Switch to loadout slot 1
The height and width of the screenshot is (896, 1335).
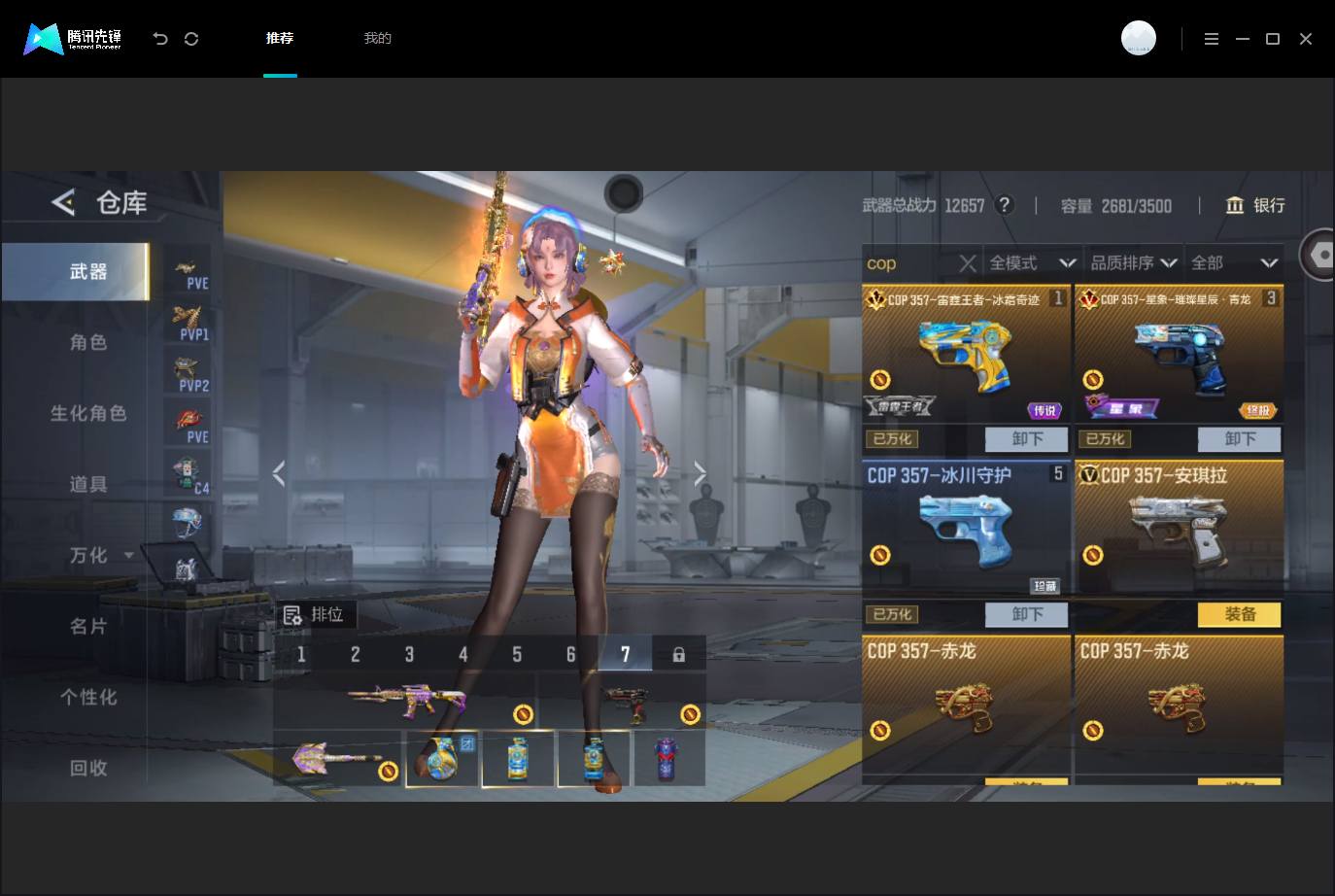coord(301,654)
